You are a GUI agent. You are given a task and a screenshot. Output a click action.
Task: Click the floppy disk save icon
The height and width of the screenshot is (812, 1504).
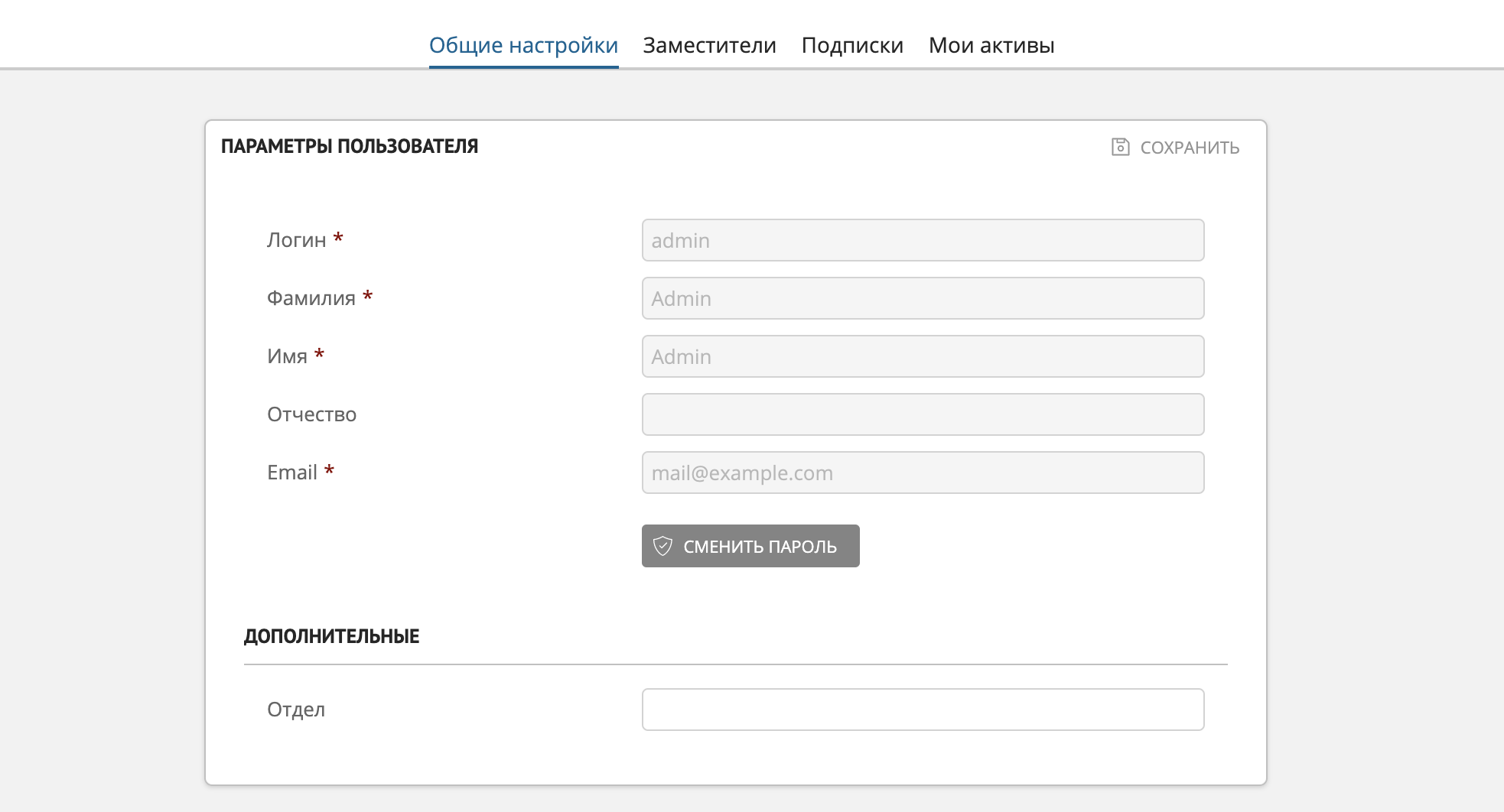1120,147
